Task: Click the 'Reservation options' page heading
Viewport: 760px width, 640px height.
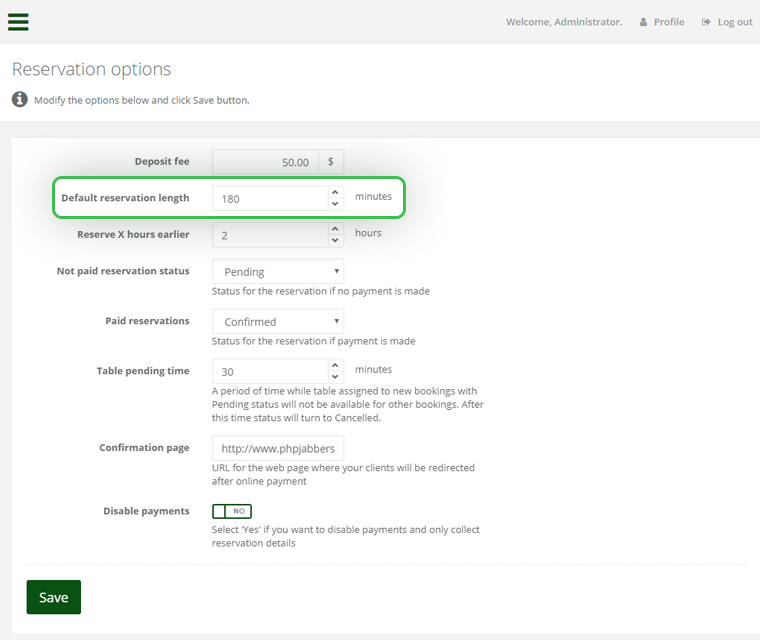Action: coord(92,69)
